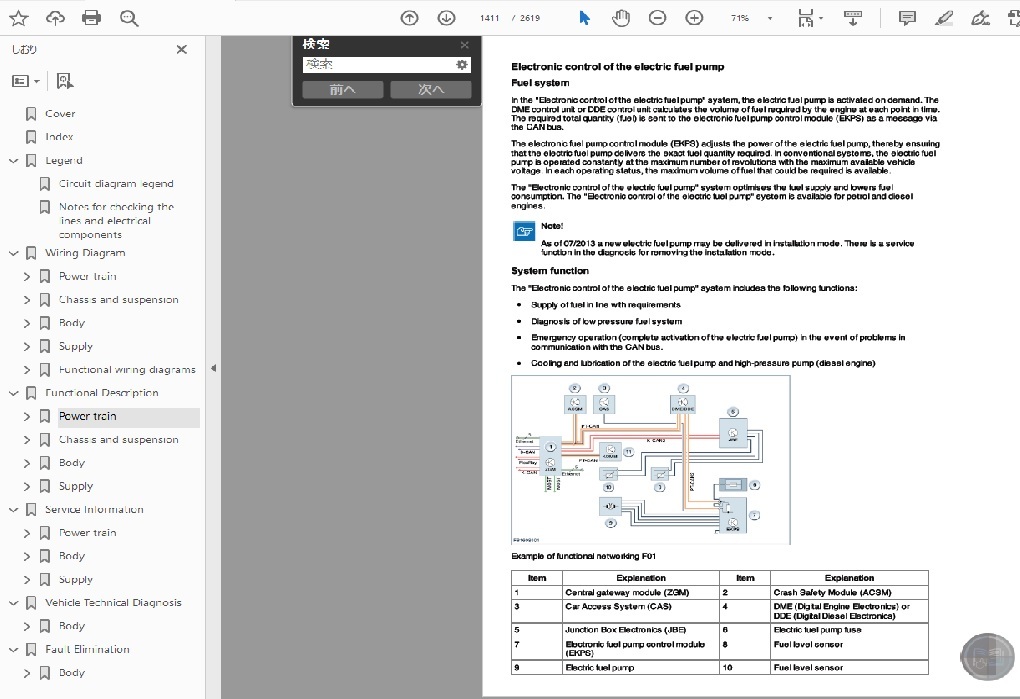The image size is (1020, 699).
Task: Go to previous page arrow
Action: tap(409, 18)
